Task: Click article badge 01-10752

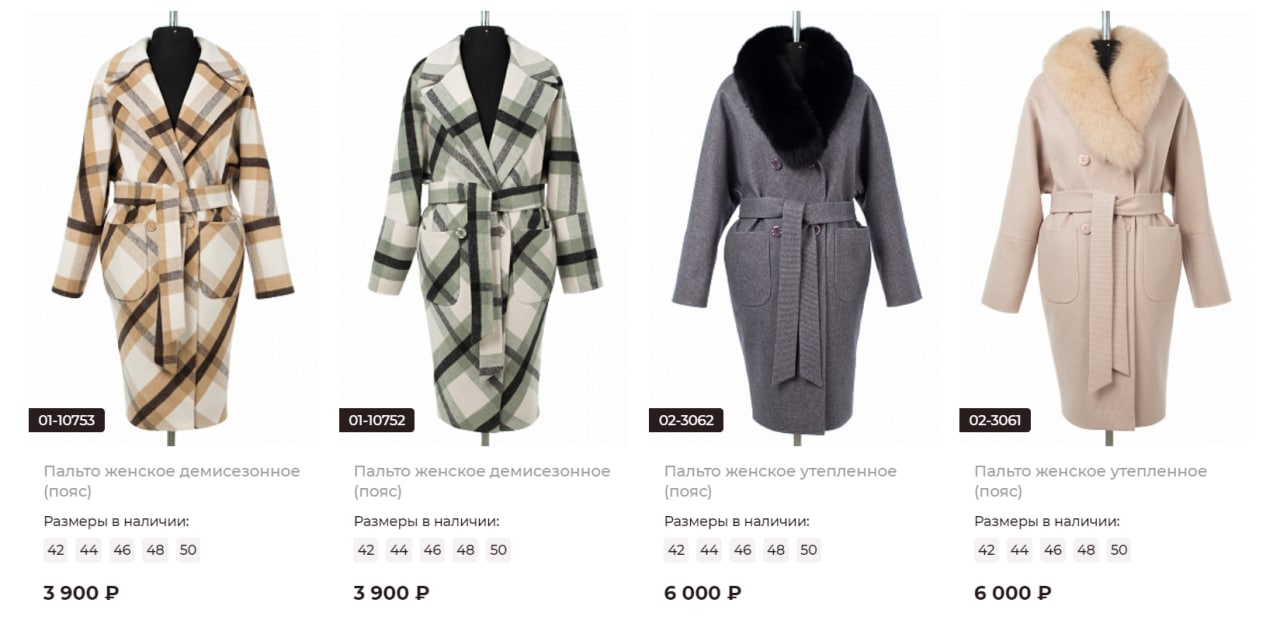Action: tap(377, 420)
